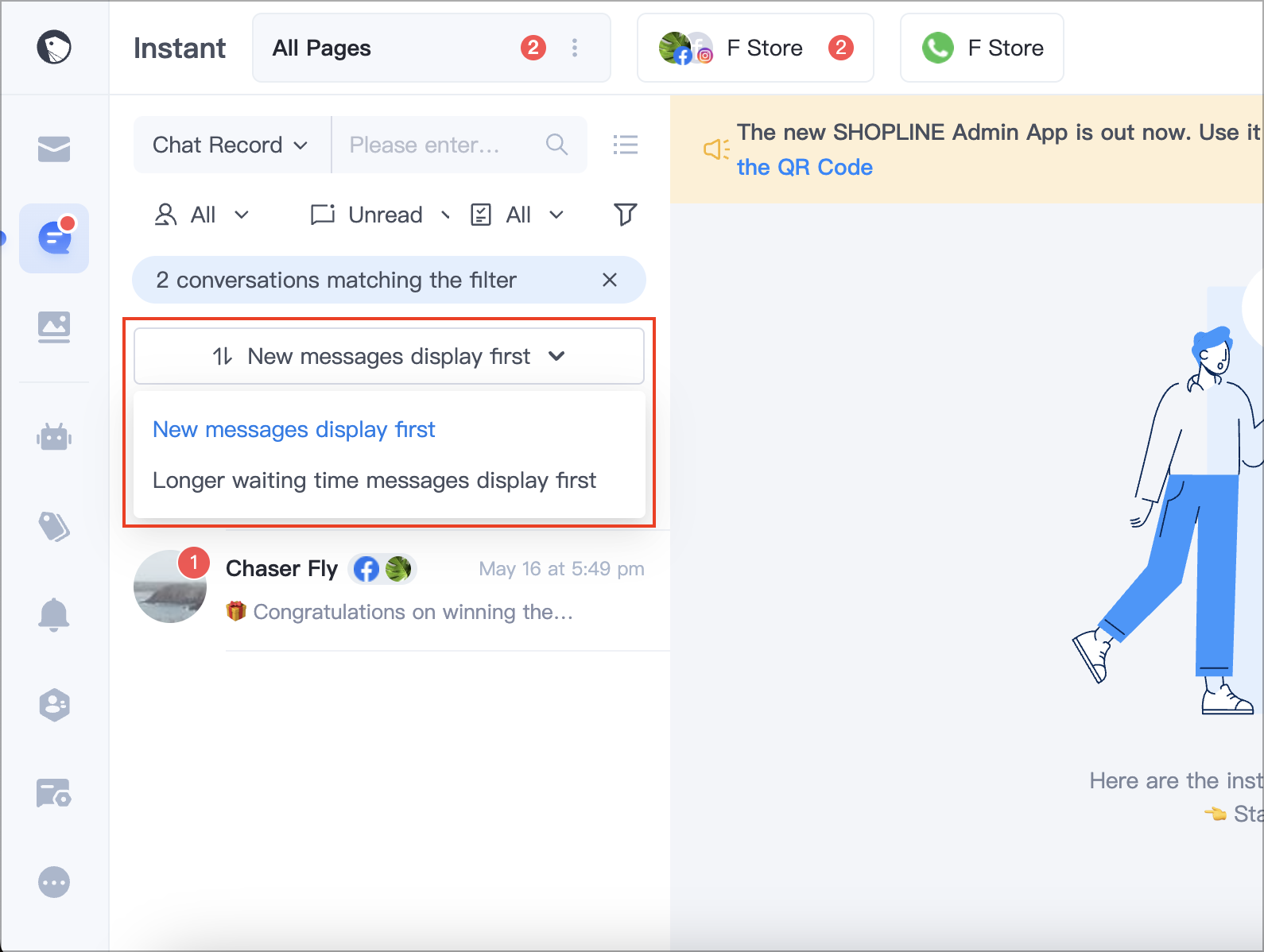Click the bird logo in the sidebar
The width and height of the screenshot is (1264, 952).
click(54, 47)
